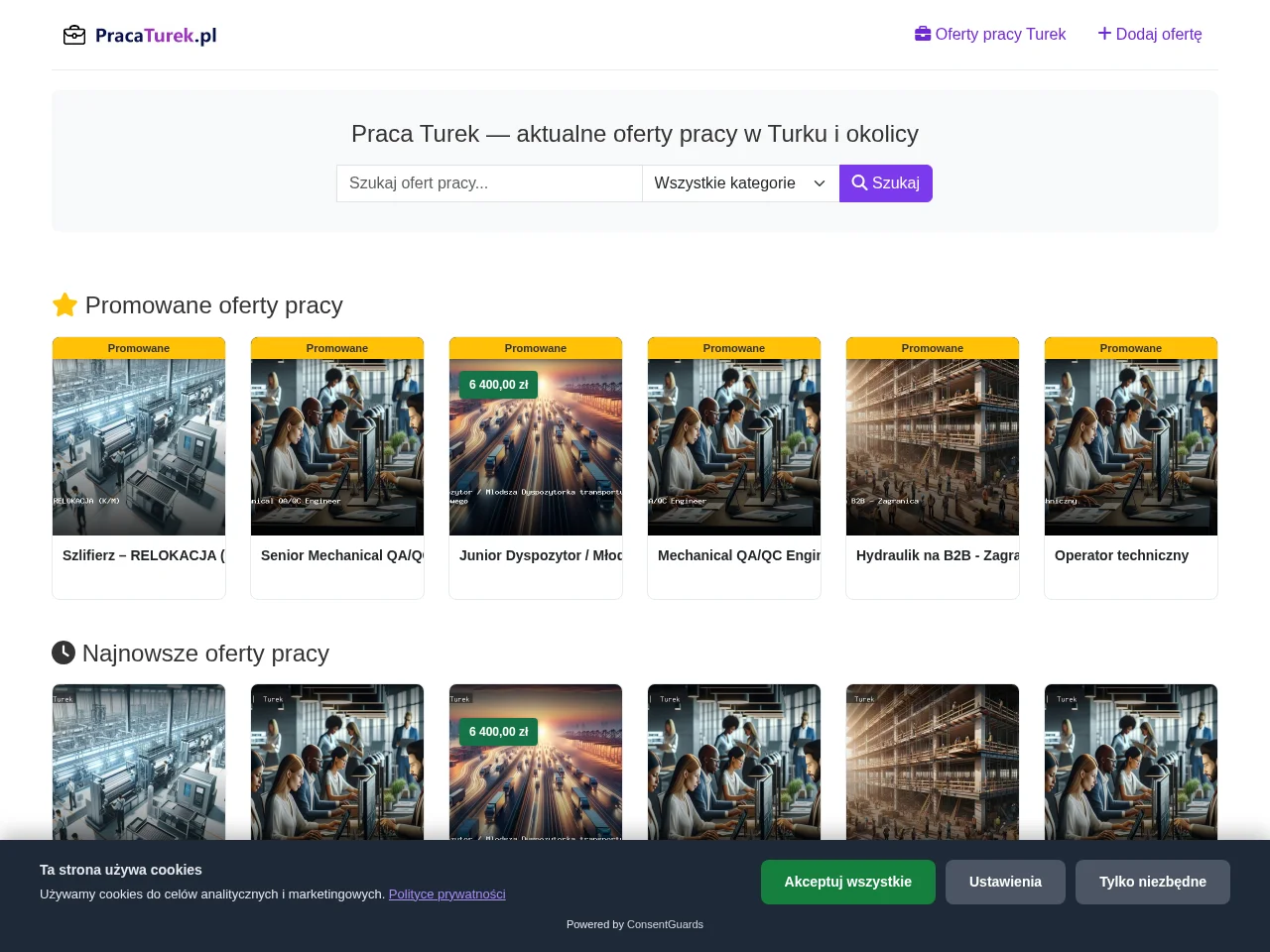
Task: Click the chevron arrow of the category selector
Action: [820, 183]
